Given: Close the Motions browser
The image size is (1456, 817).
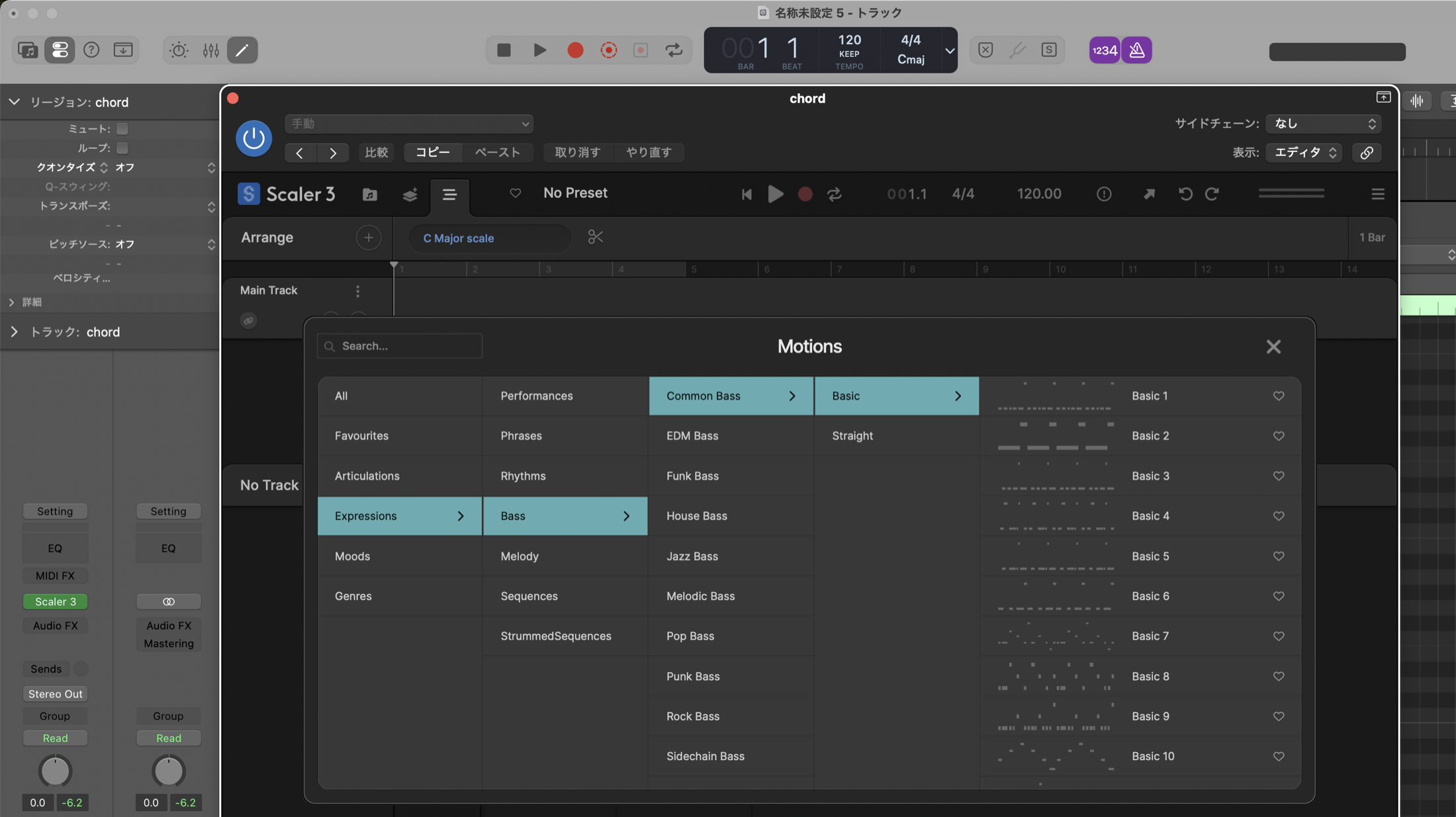Looking at the screenshot, I should pos(1273,347).
